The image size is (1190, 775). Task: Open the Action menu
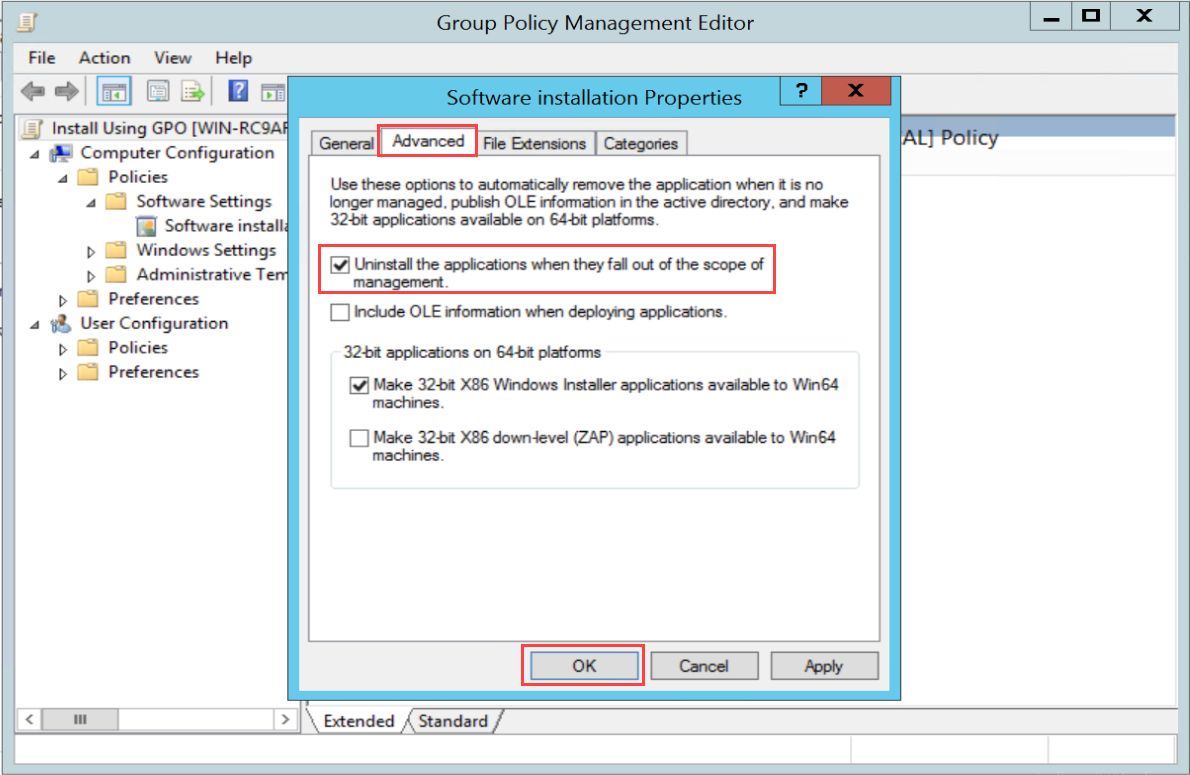[104, 58]
